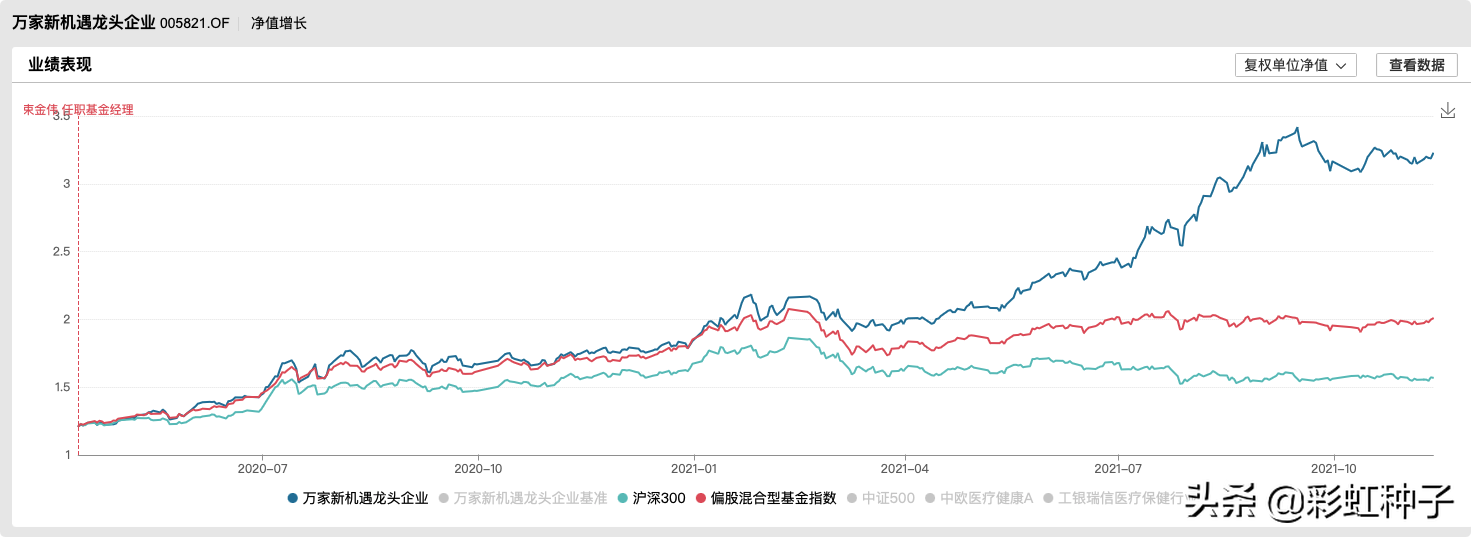Click the fund title 万家新机遇龙头企业 at top
This screenshot has height=537, width=1471.
[84, 22]
